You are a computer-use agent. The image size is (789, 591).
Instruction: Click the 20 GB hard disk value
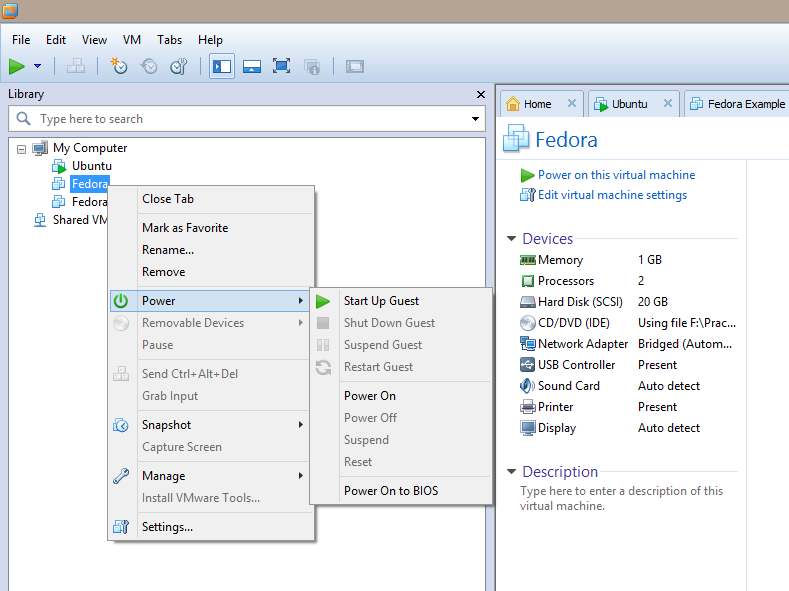click(x=653, y=302)
